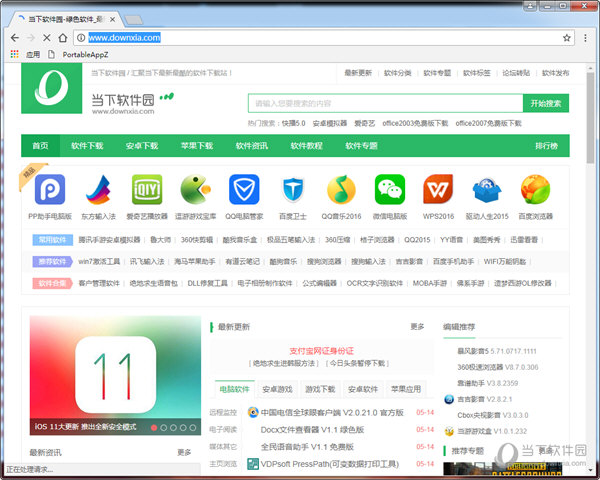The width and height of the screenshot is (600, 480).
Task: Open the 百度浏览器 icon
Action: 535,189
